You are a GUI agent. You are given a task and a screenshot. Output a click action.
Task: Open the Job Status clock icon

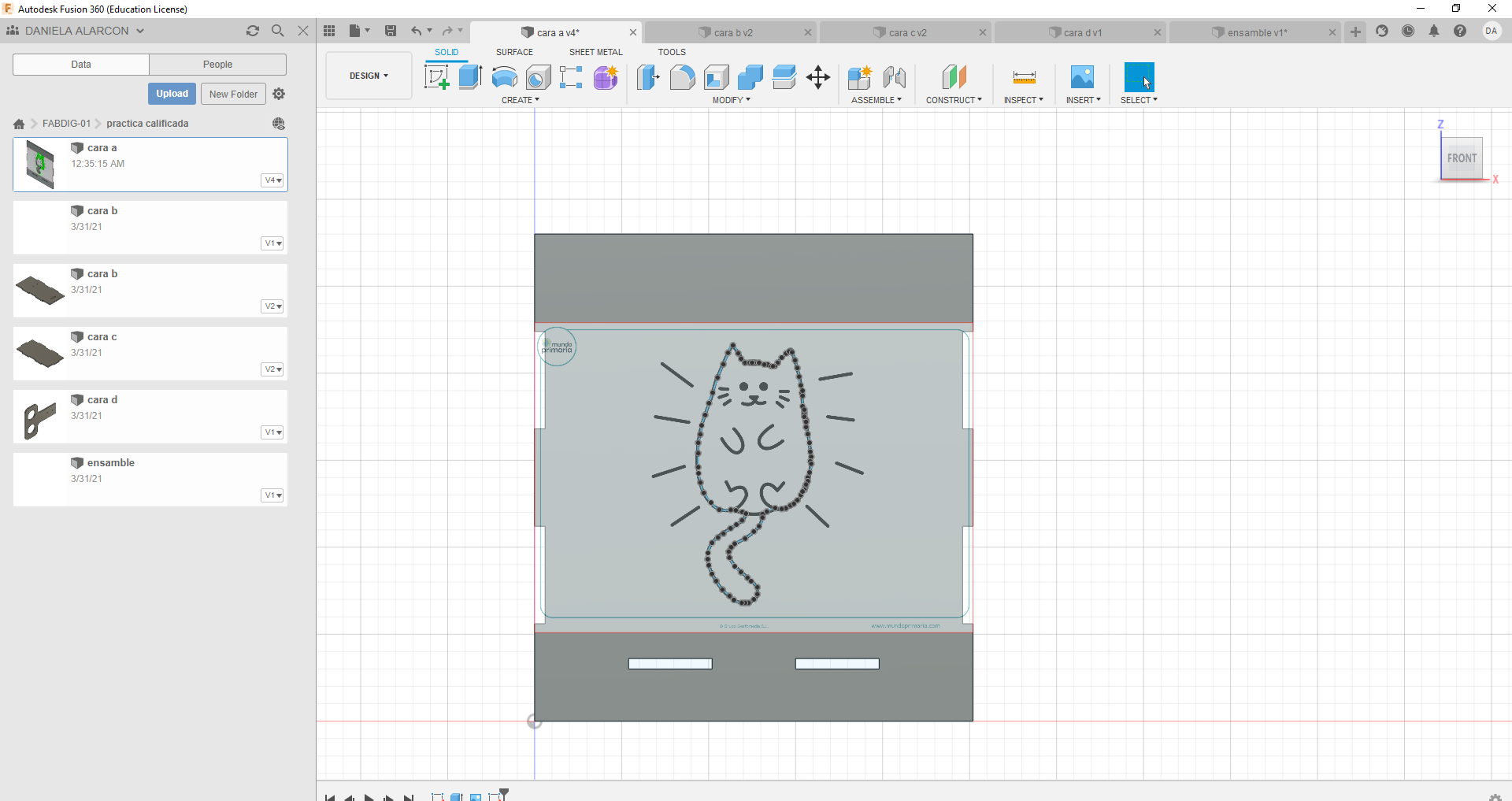[x=1408, y=31]
